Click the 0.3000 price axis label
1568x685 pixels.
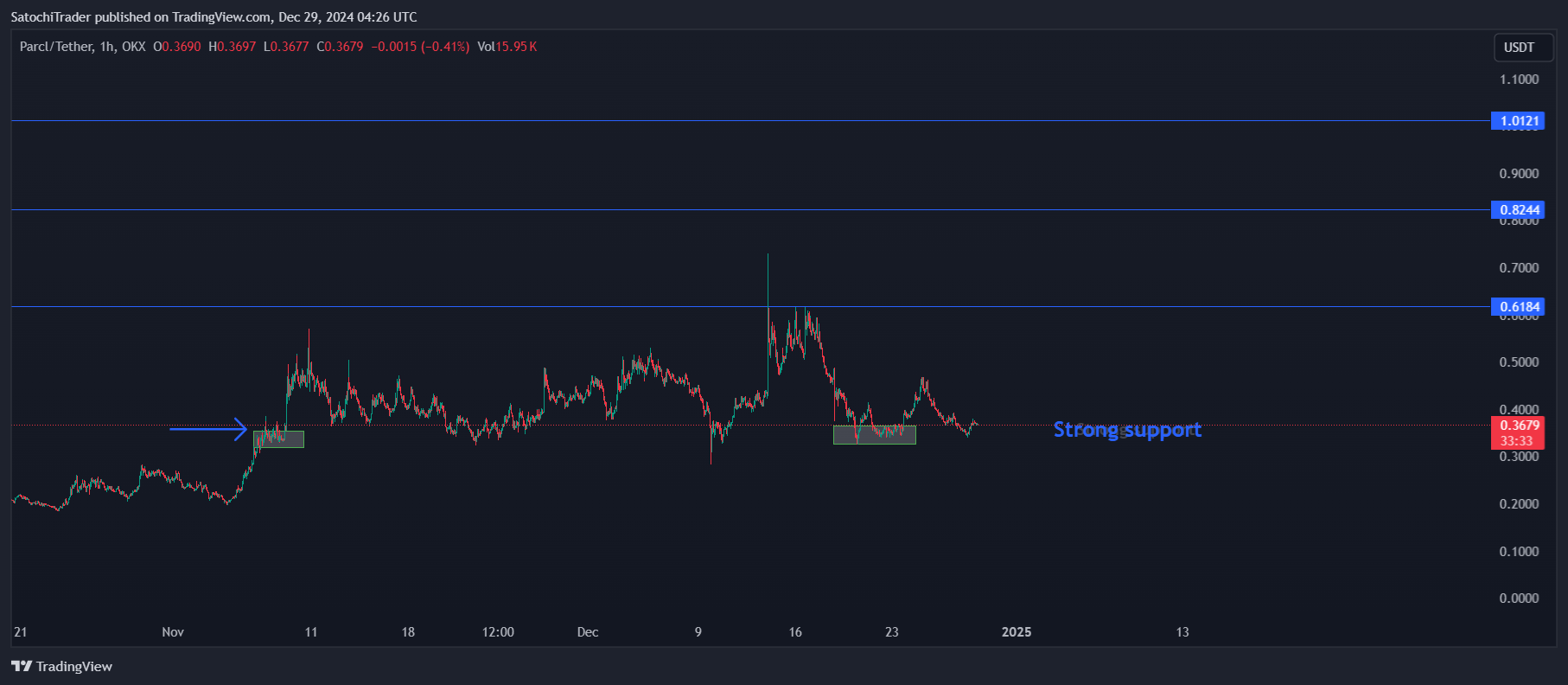1519,457
